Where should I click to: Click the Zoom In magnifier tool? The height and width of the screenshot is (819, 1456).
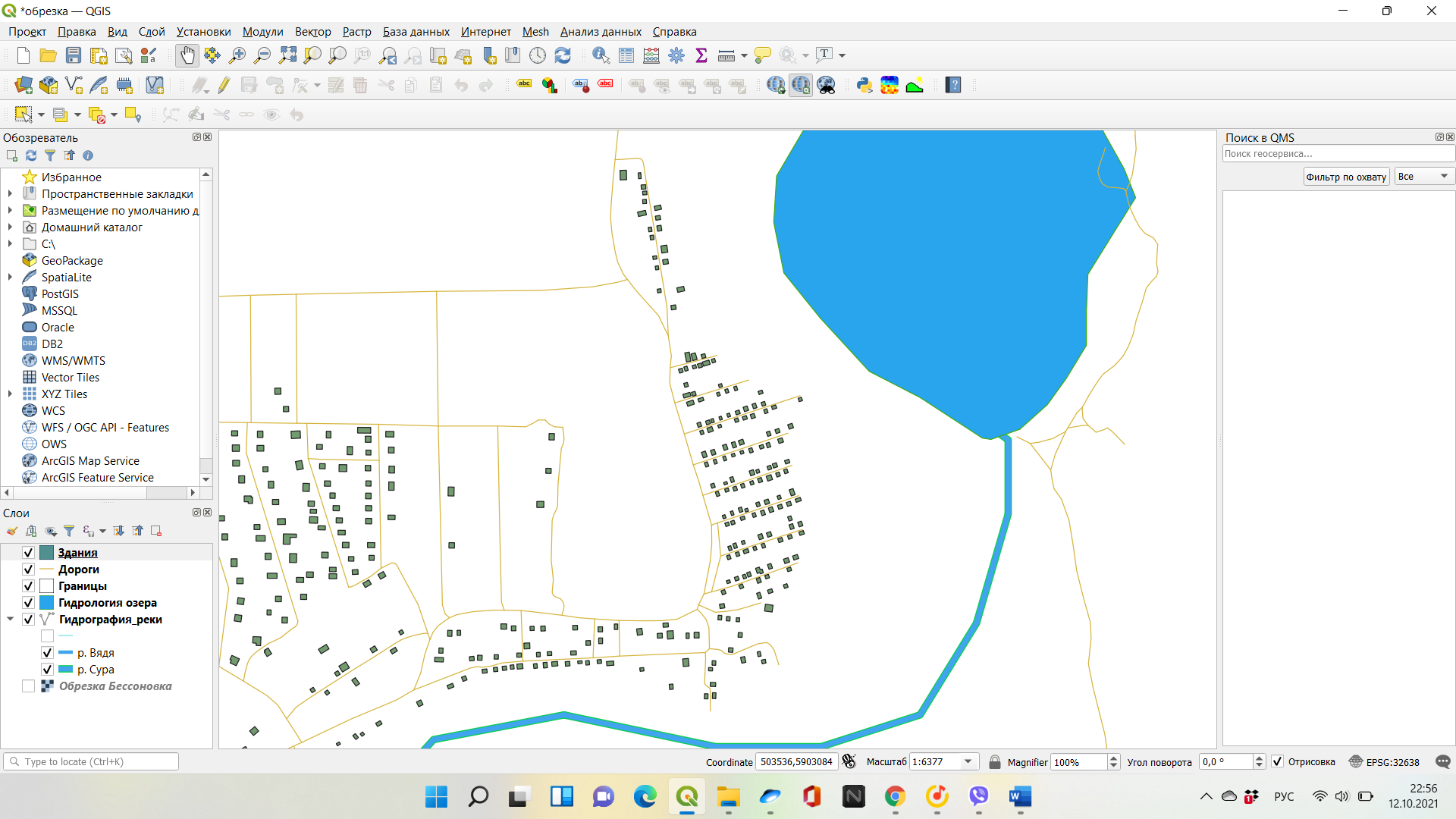point(237,55)
